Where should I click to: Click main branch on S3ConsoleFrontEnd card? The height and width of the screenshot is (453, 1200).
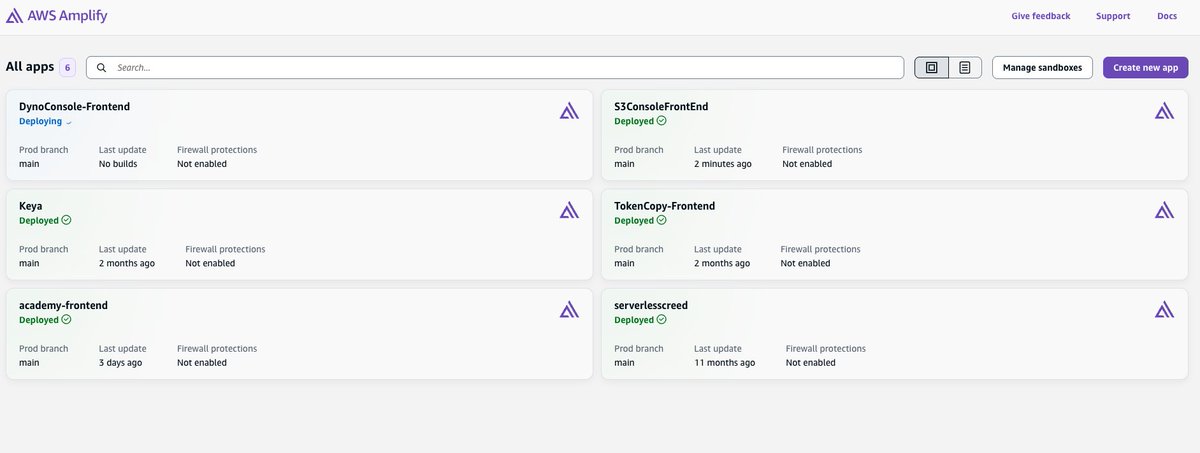(624, 164)
